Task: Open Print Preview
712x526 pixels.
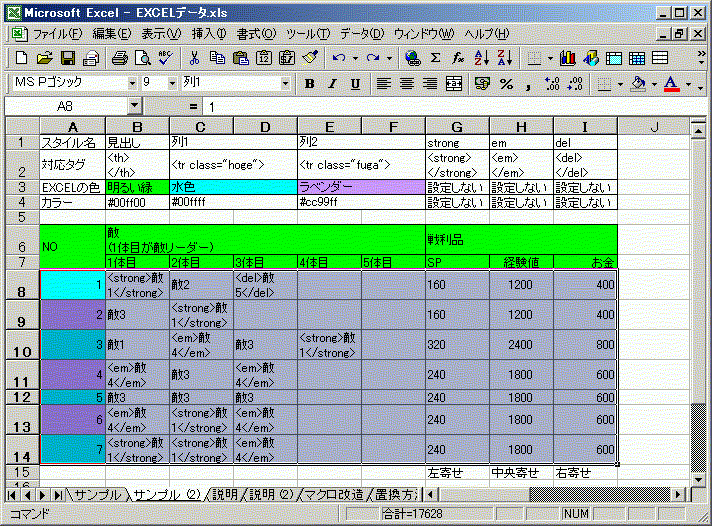Action: pyautogui.click(x=143, y=58)
